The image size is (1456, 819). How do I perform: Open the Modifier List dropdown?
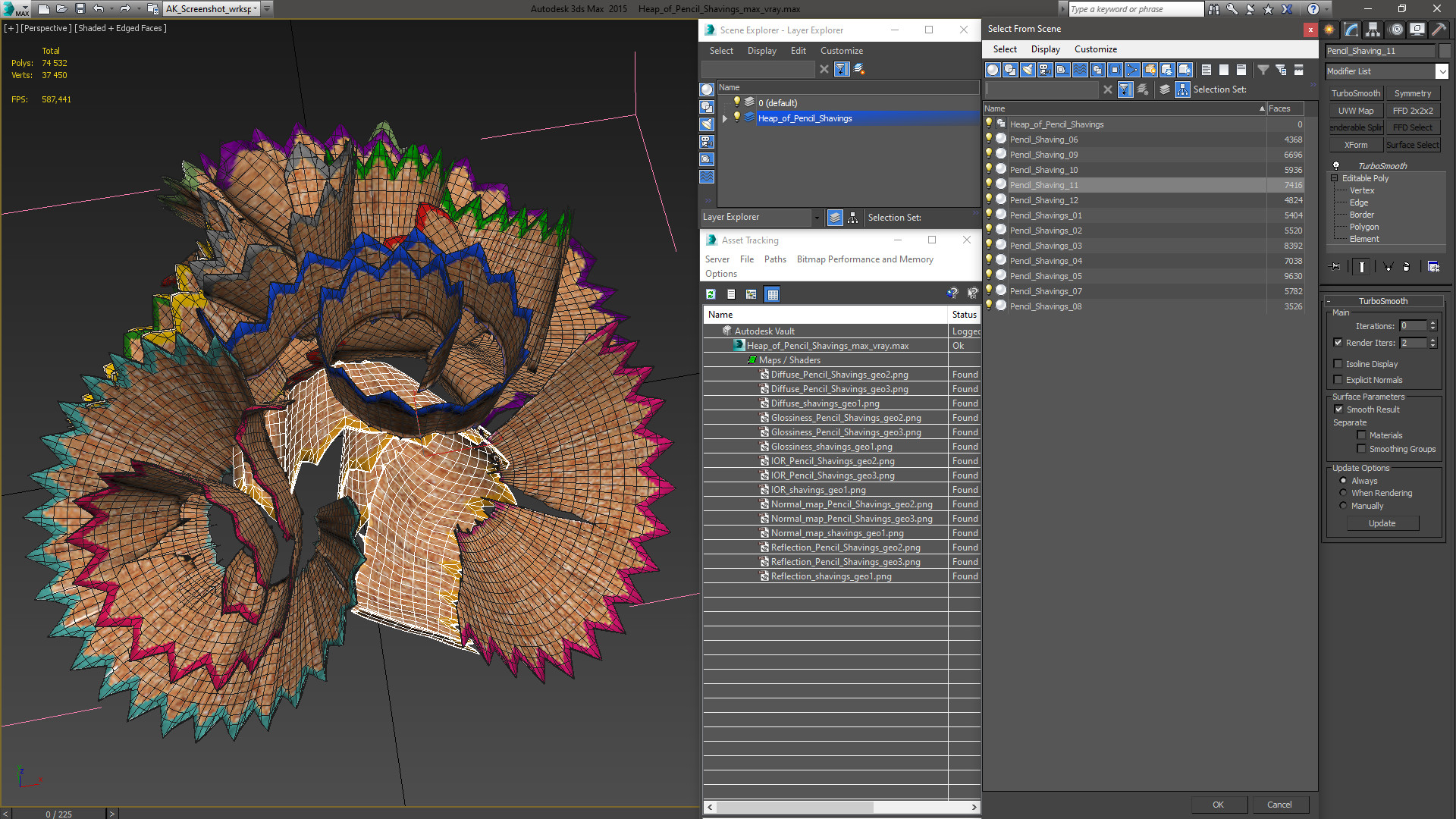click(1442, 71)
